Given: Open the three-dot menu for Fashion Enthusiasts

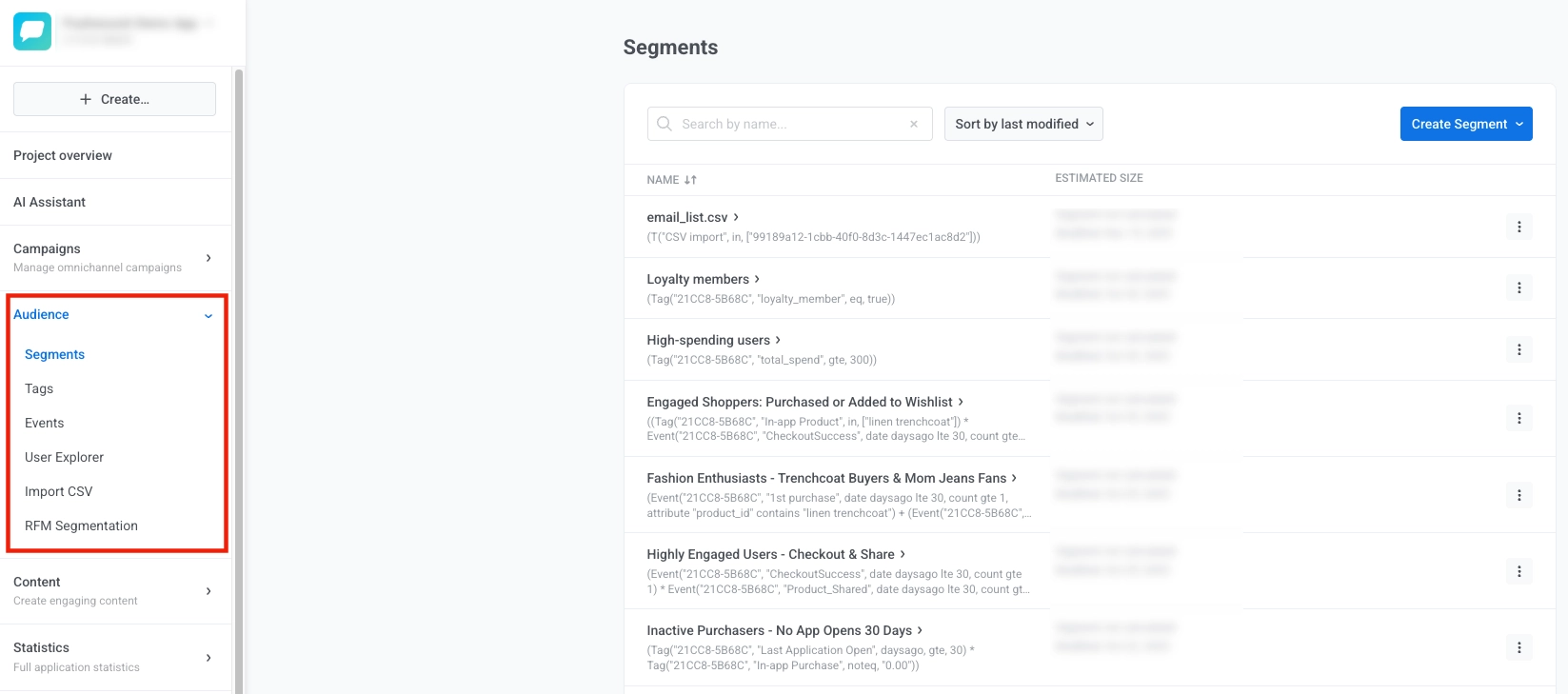Looking at the screenshot, I should [1519, 495].
